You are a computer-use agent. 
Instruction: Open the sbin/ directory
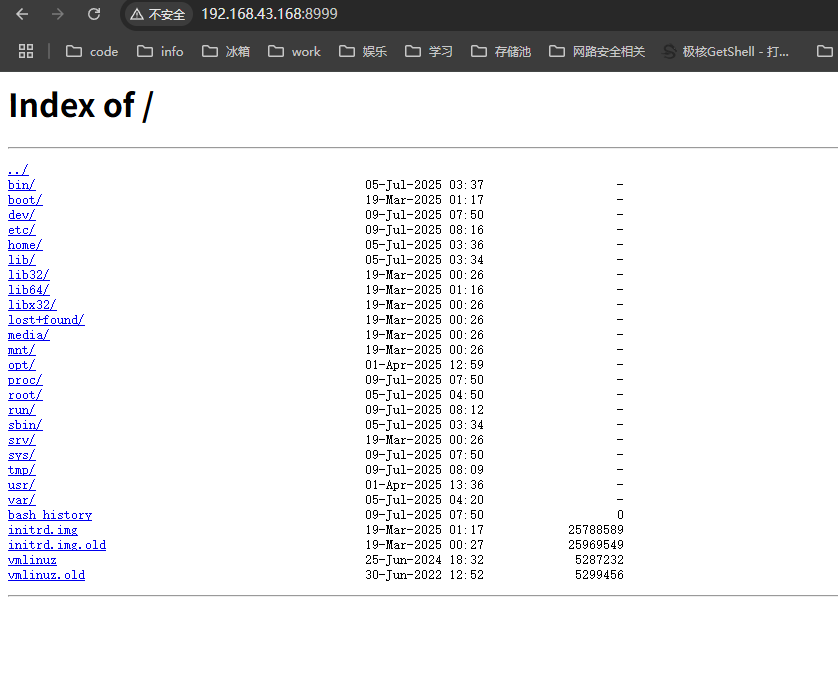25,425
